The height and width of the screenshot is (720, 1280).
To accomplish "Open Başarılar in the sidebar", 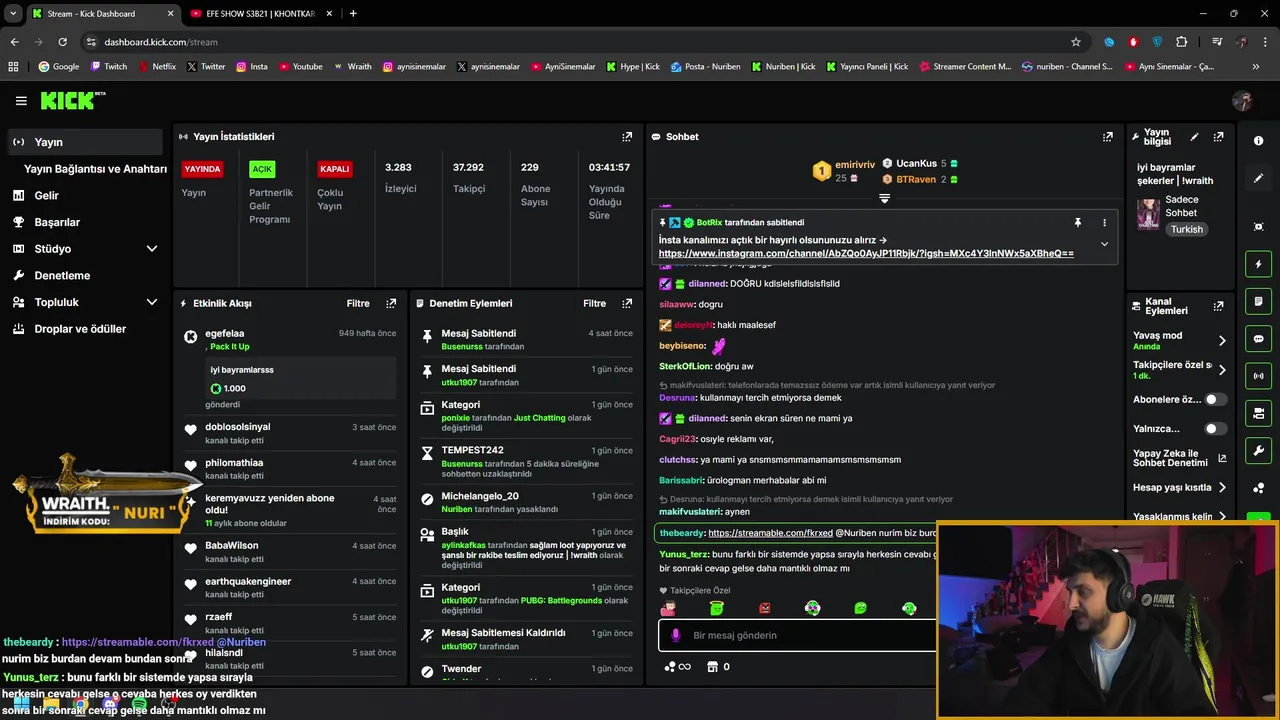I will click(x=57, y=222).
